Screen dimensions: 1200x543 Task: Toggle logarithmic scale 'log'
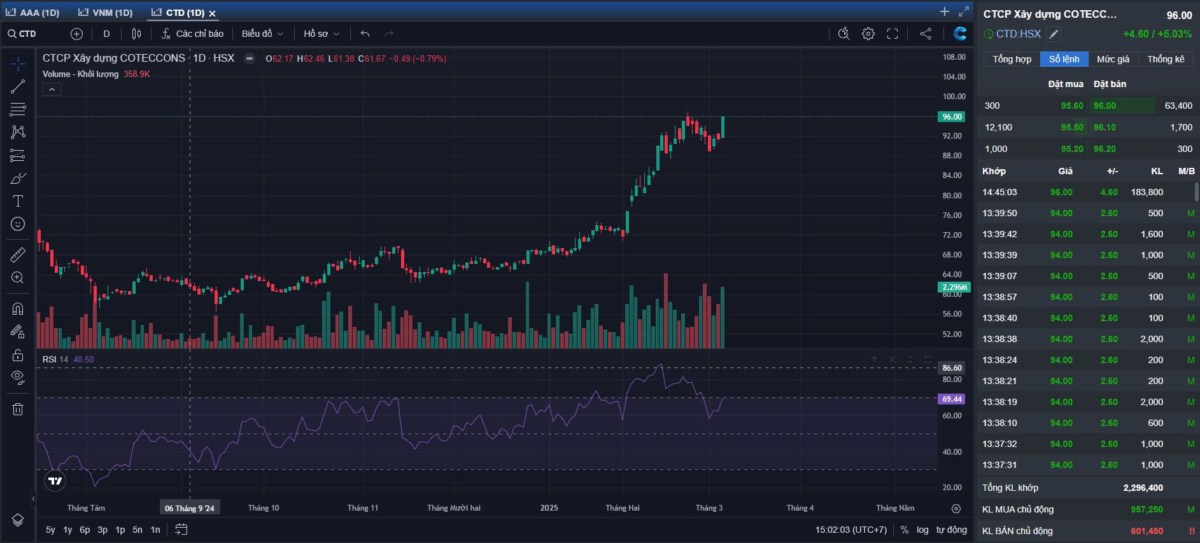pos(921,529)
